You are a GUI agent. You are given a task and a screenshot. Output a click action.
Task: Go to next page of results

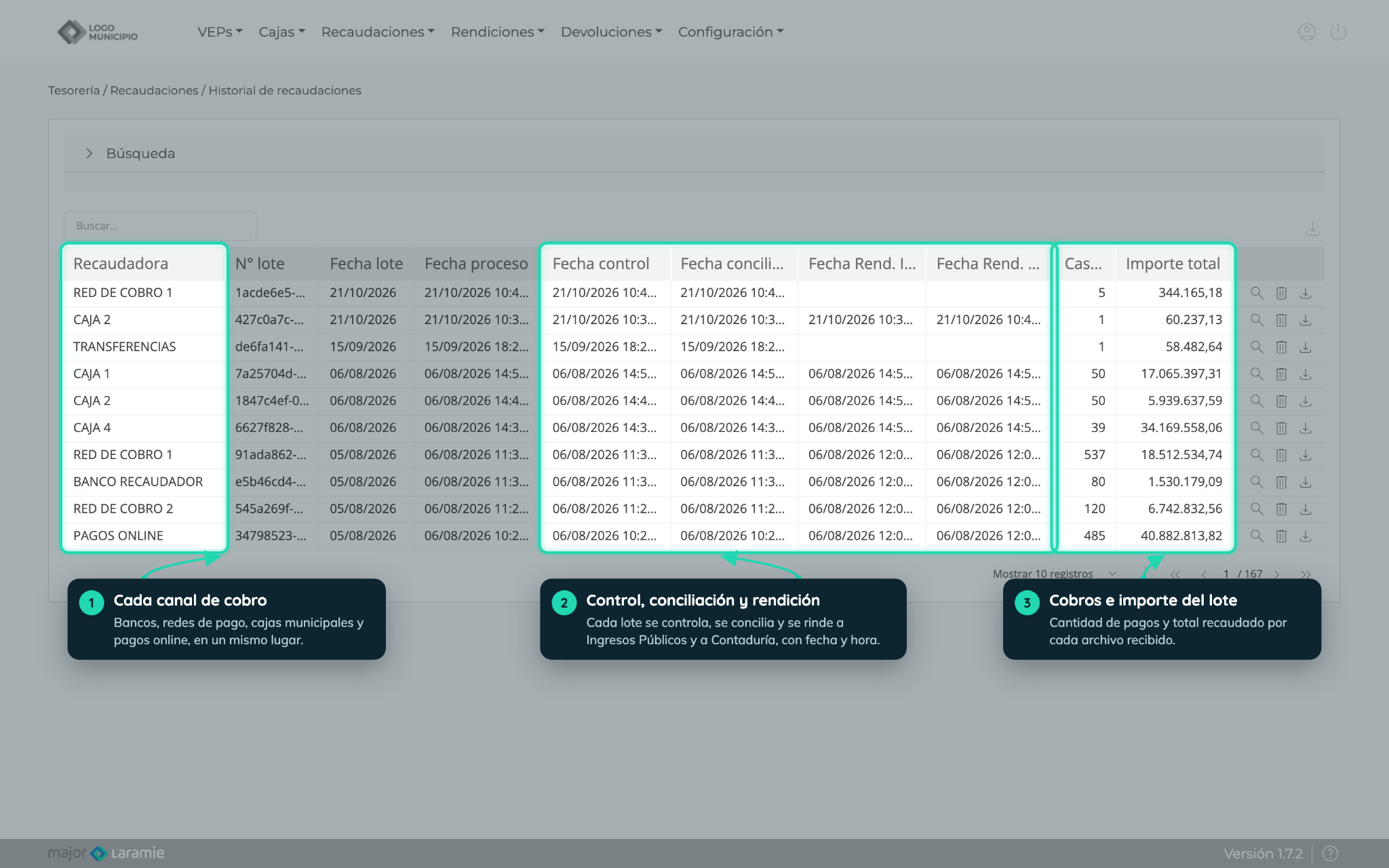(x=1276, y=574)
